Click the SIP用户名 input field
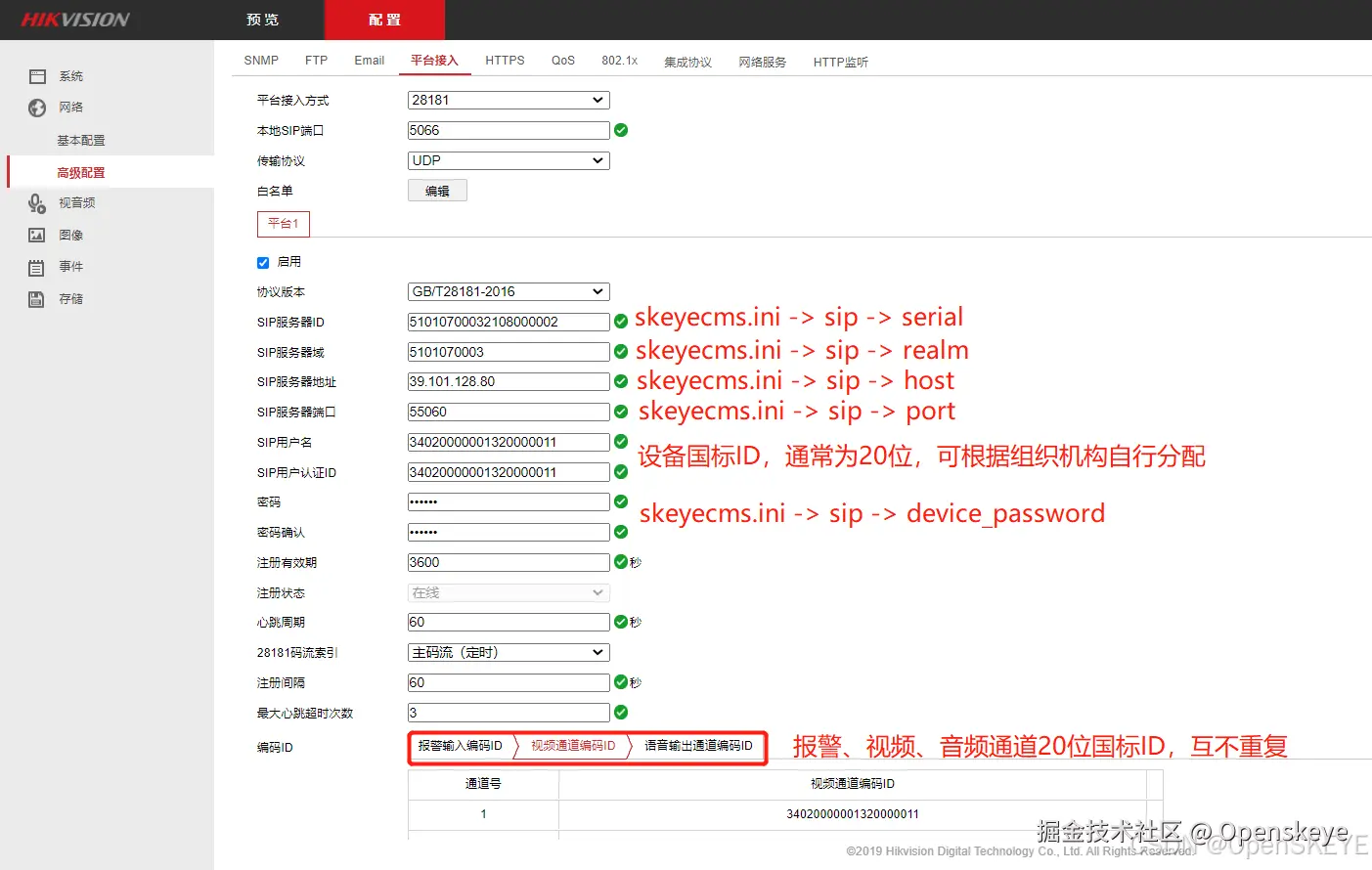The image size is (1372, 870). 509,442
